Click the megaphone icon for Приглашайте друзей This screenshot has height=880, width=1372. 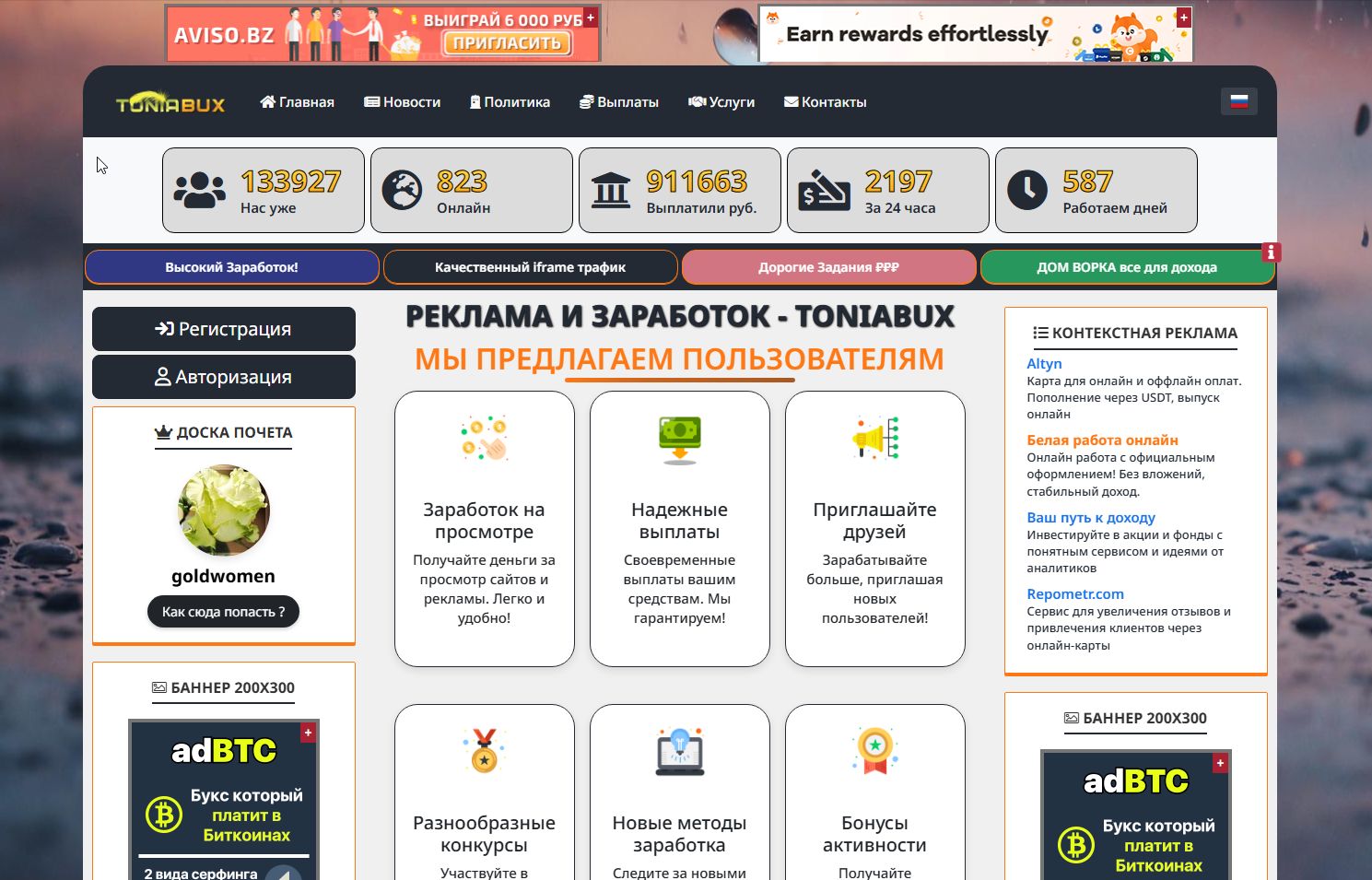click(x=875, y=438)
